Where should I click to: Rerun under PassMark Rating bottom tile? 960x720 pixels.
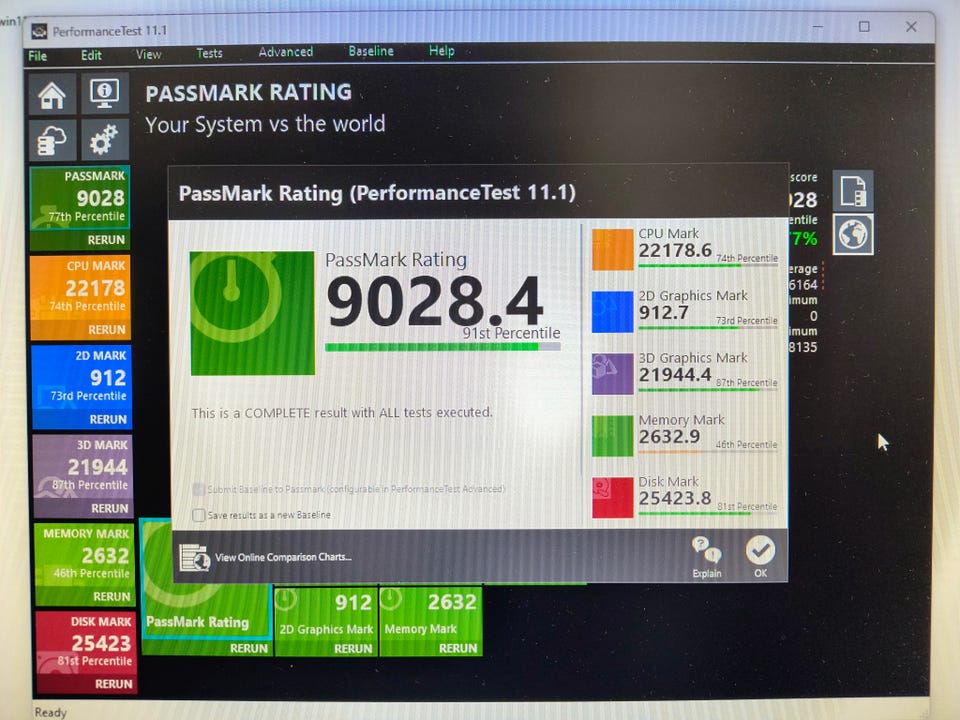249,648
